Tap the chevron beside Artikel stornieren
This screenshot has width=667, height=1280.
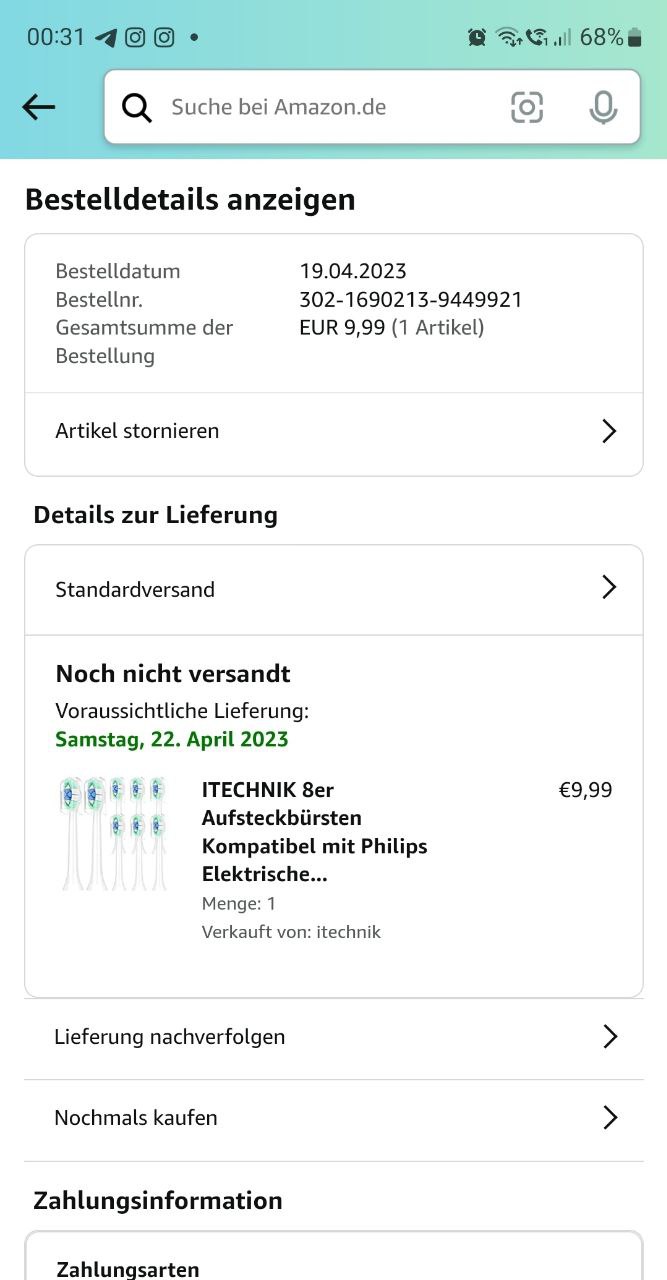click(x=608, y=431)
